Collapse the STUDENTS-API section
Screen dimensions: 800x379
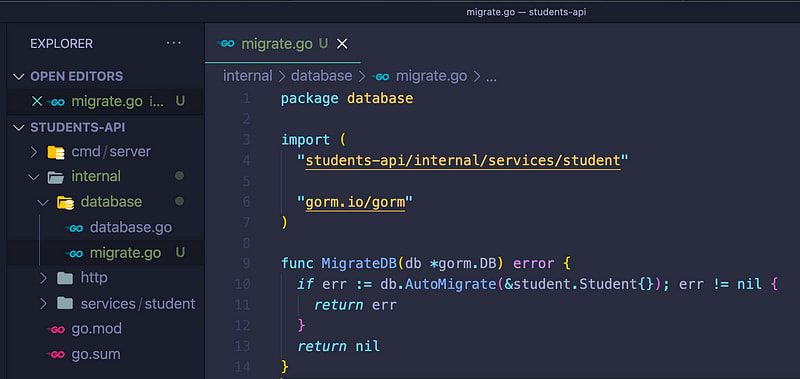19,128
